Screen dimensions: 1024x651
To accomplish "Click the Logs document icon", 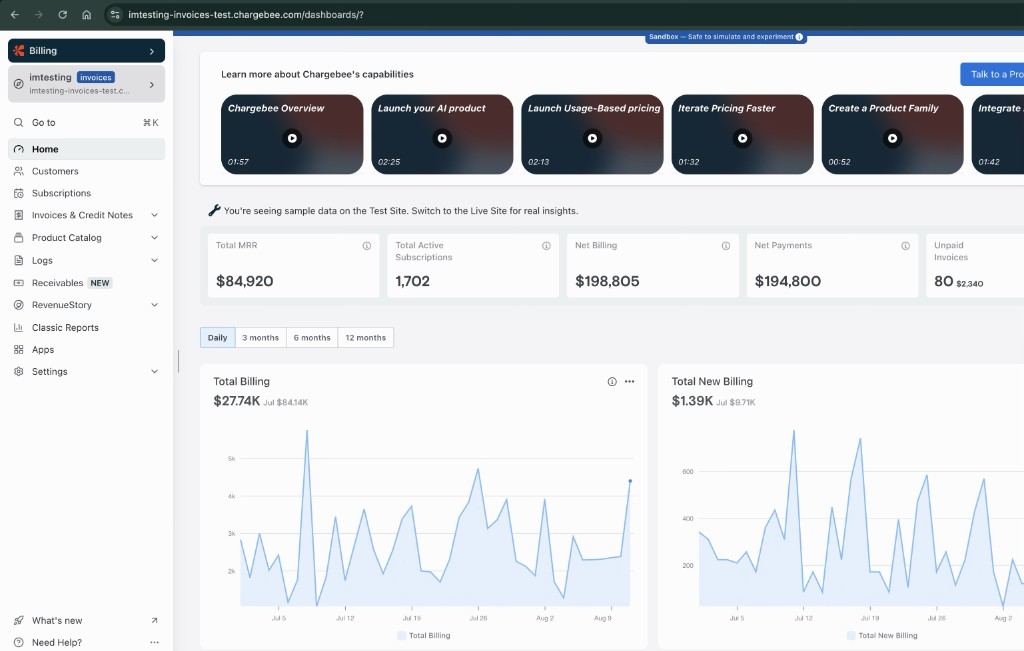I will pyautogui.click(x=18, y=261).
